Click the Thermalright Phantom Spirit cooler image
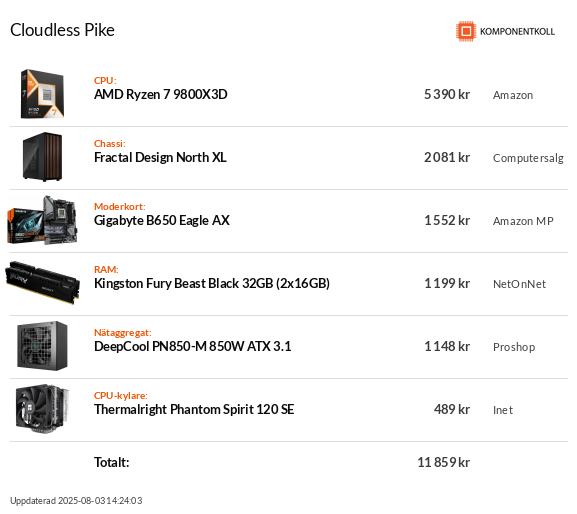Image resolution: width=577 pixels, height=514 pixels. [42, 409]
